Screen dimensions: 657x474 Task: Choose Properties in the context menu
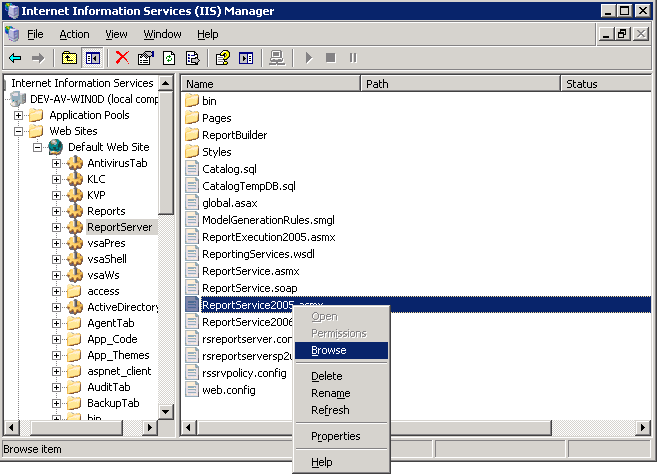[x=335, y=436]
